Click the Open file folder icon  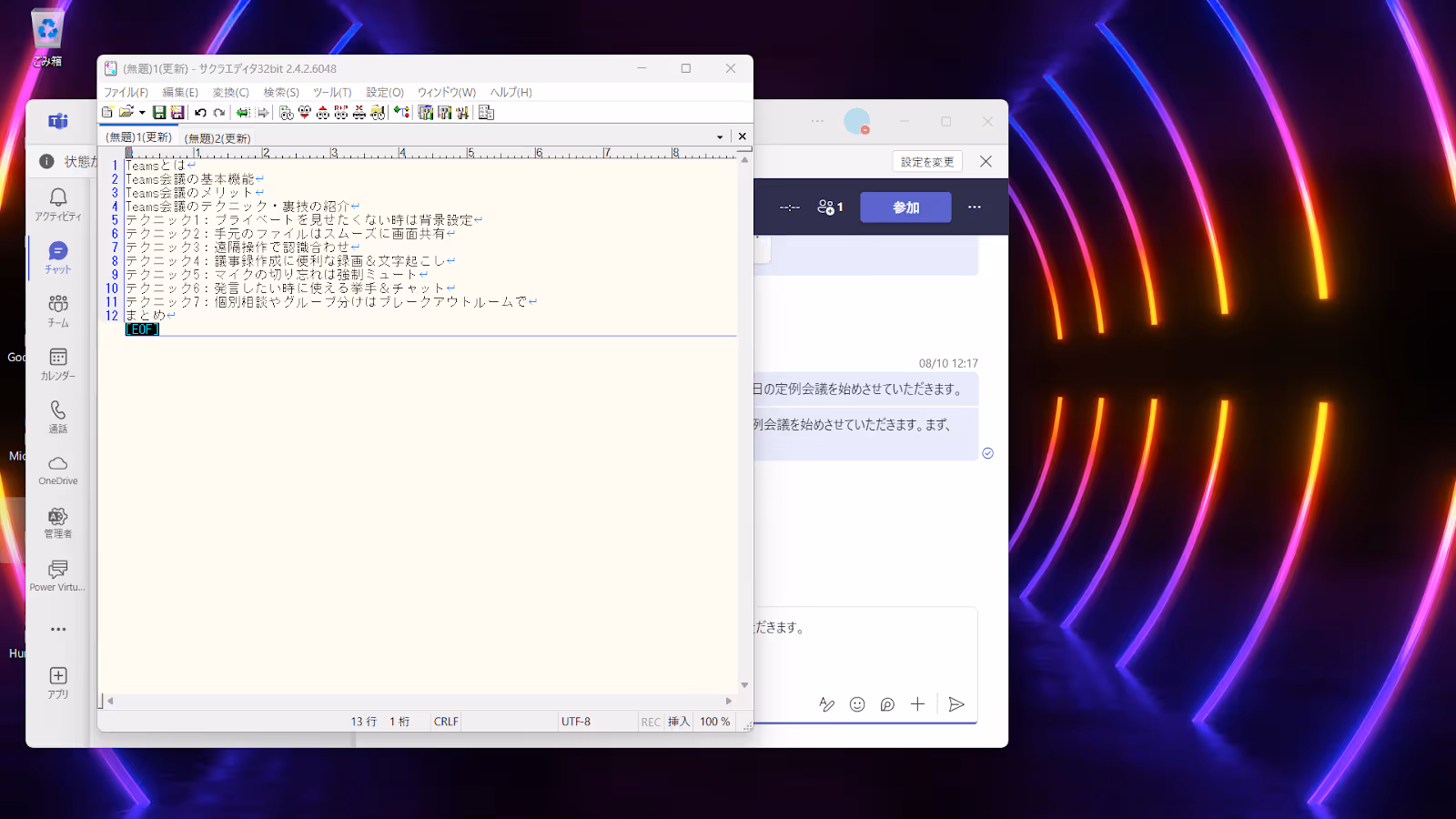(126, 113)
